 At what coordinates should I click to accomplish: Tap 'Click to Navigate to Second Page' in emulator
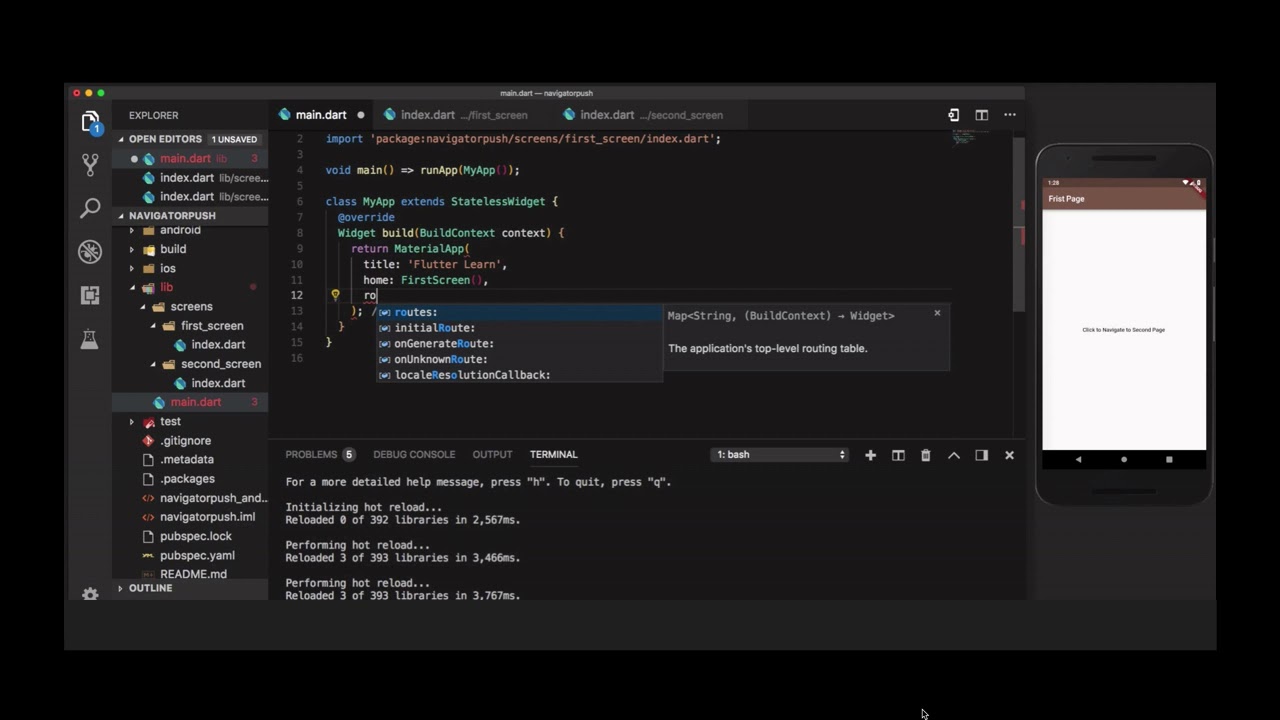click(1123, 330)
